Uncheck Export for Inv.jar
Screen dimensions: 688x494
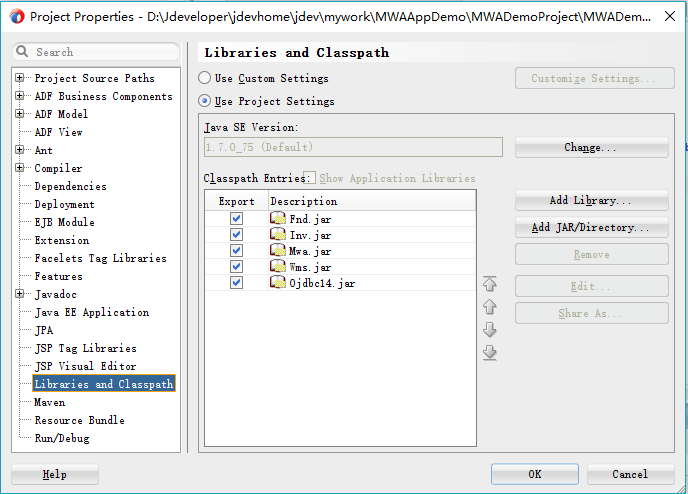(x=236, y=235)
